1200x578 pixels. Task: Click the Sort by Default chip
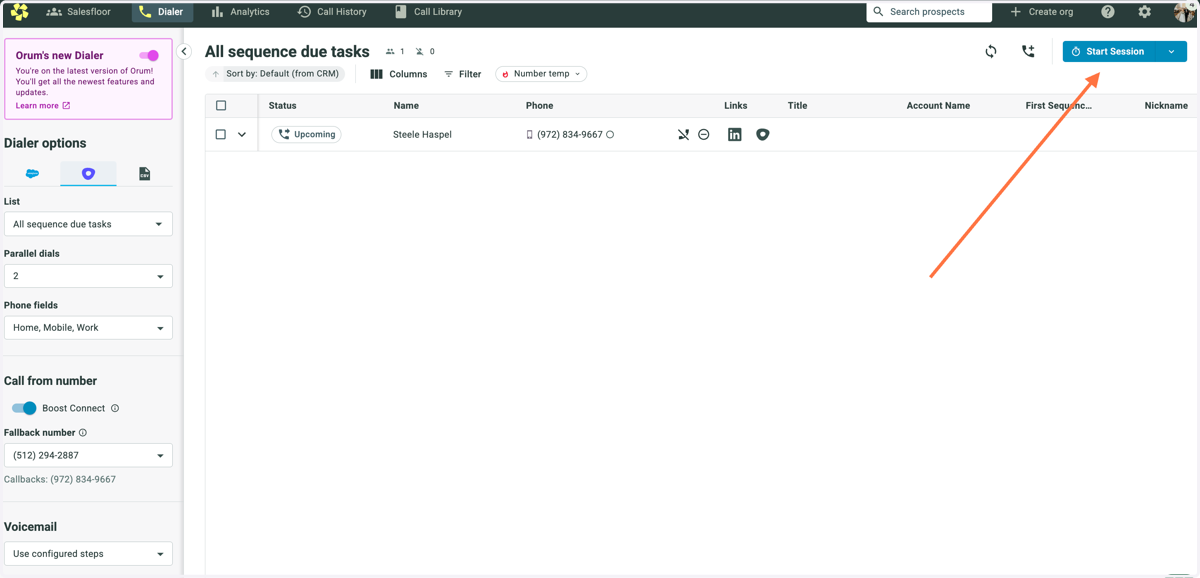pyautogui.click(x=276, y=74)
